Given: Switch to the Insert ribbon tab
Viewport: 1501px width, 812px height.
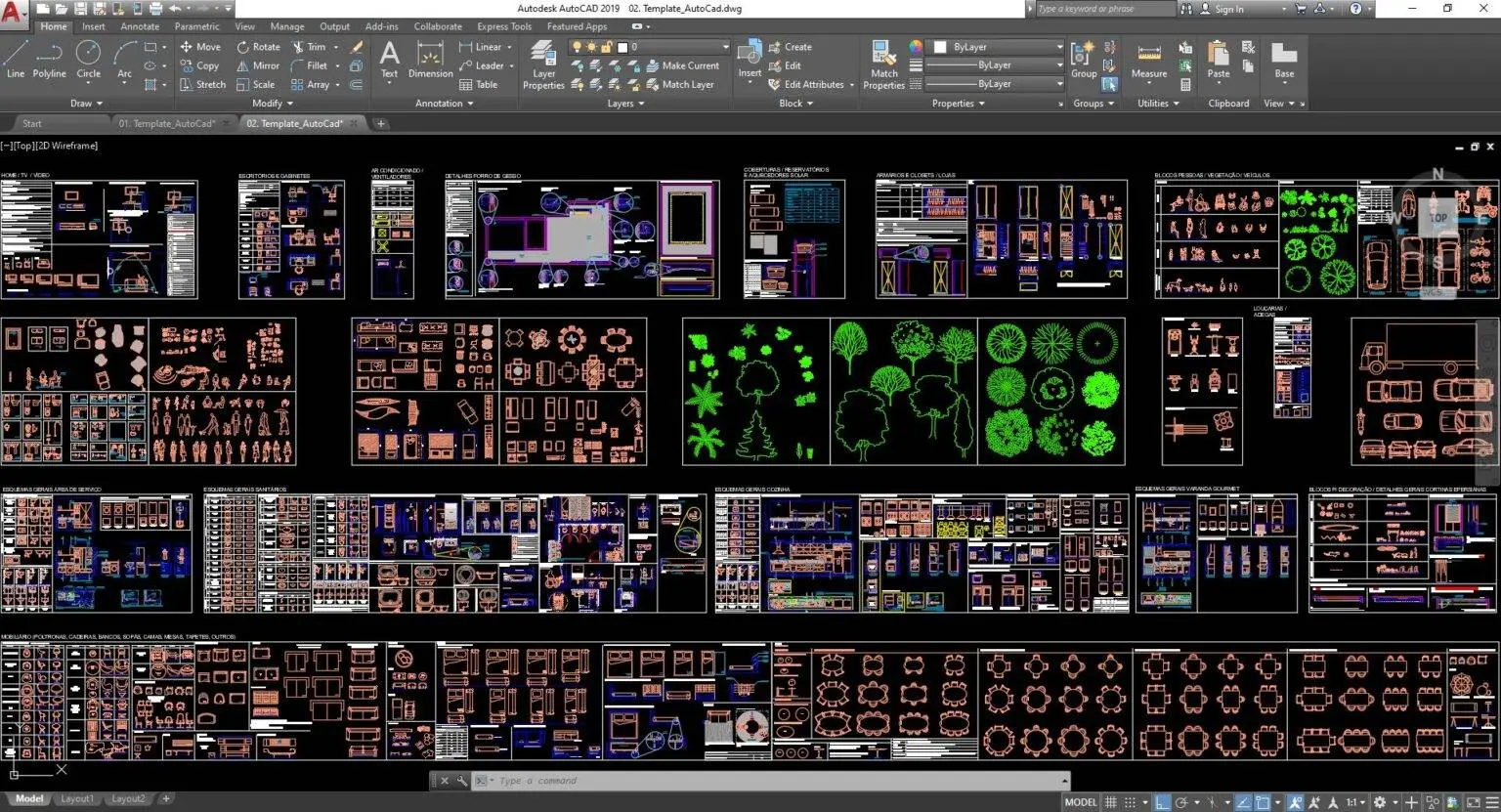Looking at the screenshot, I should click(94, 26).
